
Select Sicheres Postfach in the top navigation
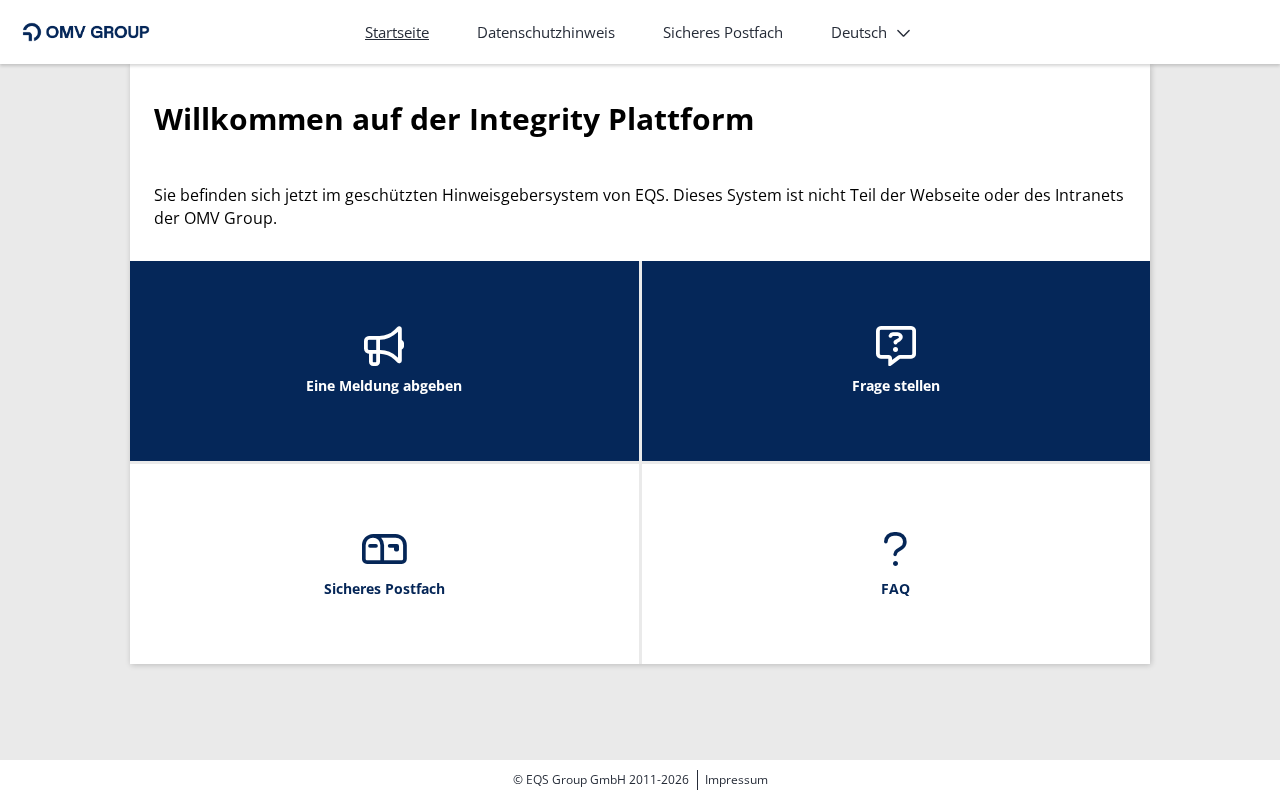[x=723, y=32]
